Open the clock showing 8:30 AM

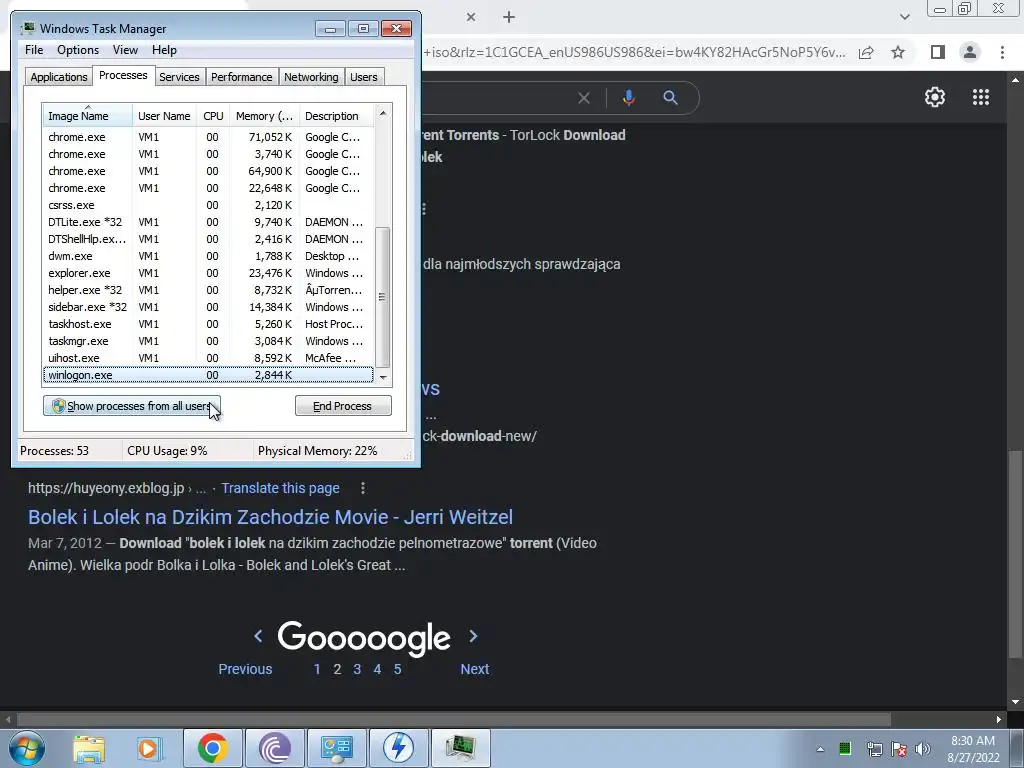tap(973, 749)
